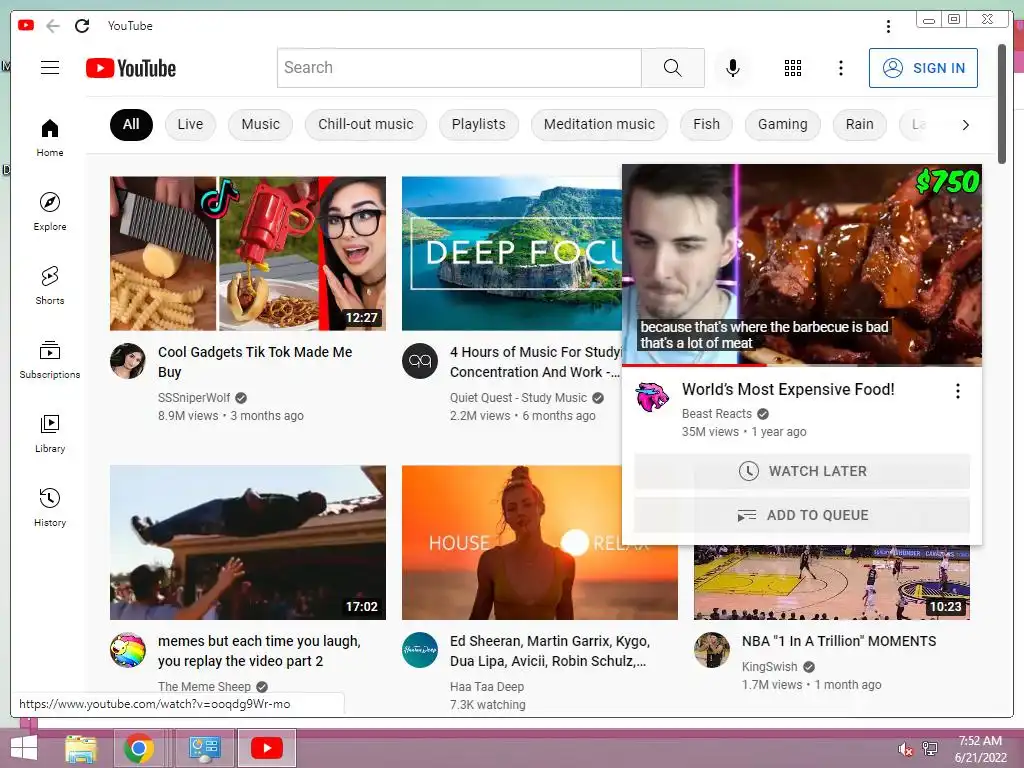
Task: Click the browser back arrow
Action: pyautogui.click(x=53, y=25)
